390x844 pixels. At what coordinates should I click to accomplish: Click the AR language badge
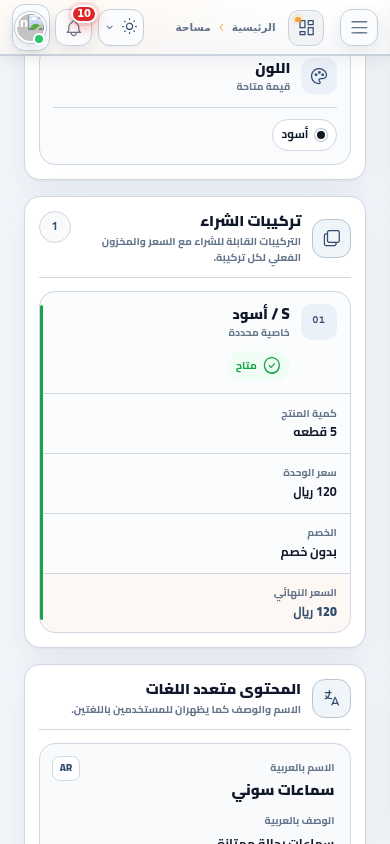[x=66, y=768]
